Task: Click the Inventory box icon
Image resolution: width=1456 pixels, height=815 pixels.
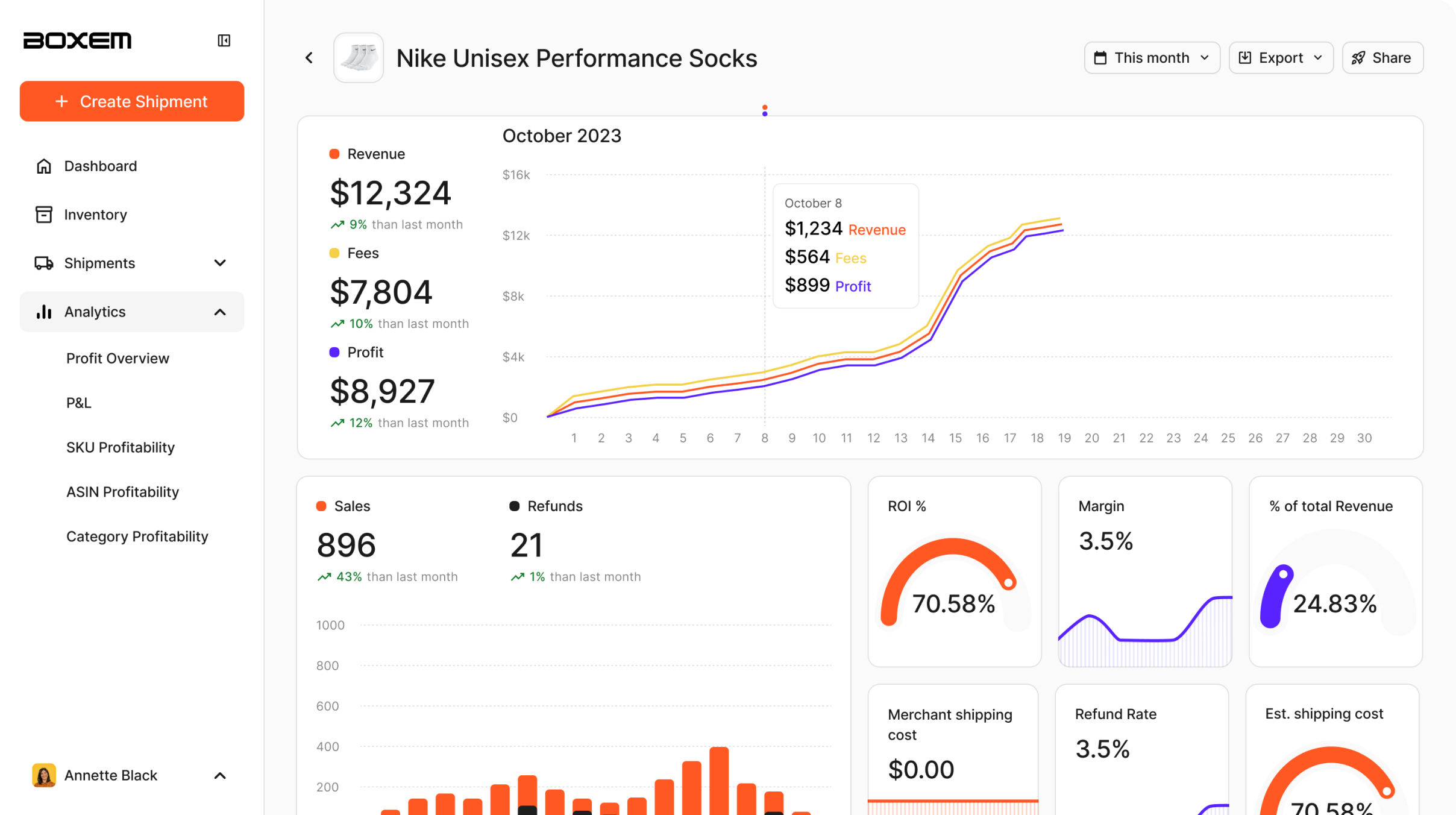Action: point(44,215)
